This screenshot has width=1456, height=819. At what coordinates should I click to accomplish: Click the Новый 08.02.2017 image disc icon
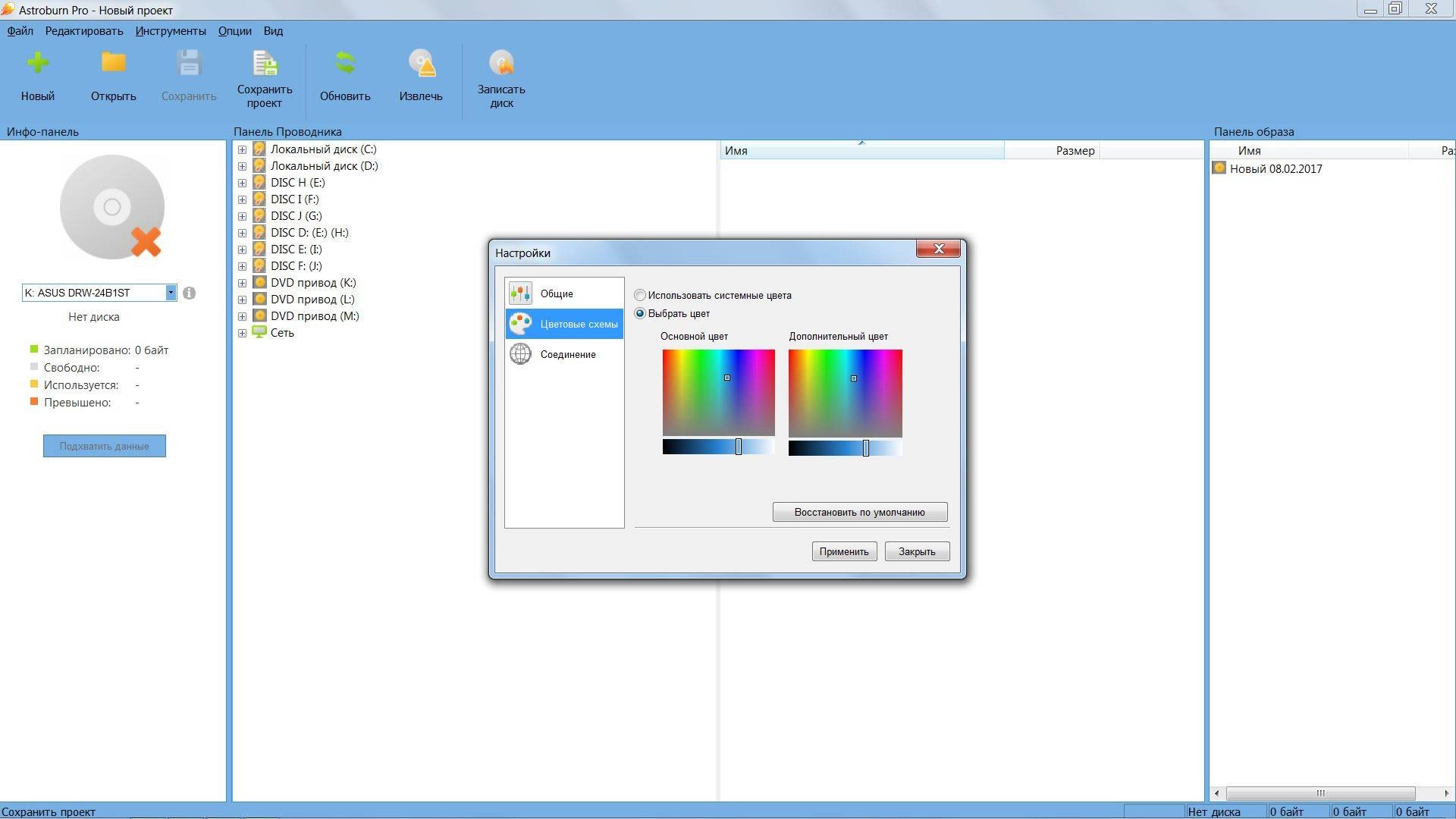1219,168
